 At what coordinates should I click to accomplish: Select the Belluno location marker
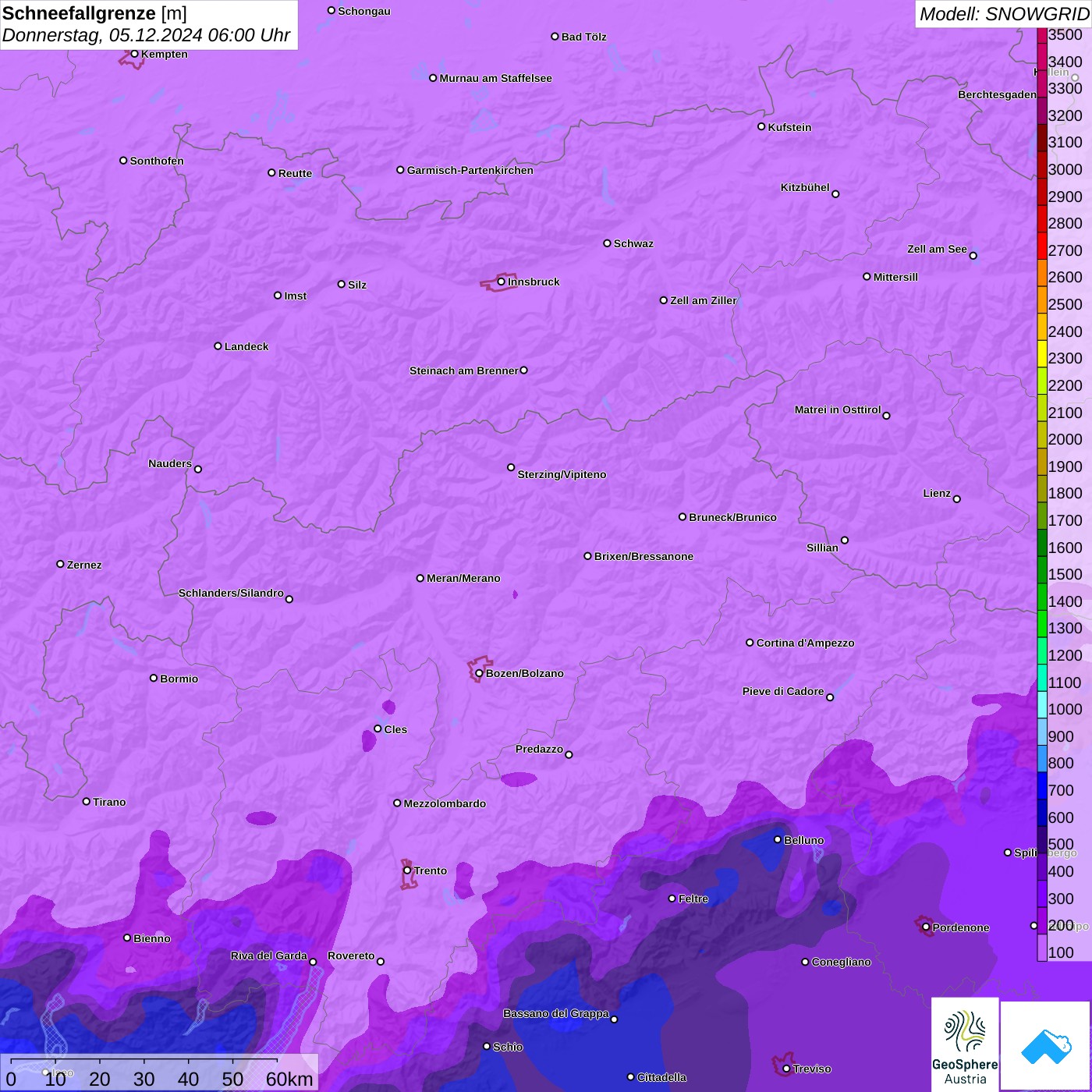[x=778, y=839]
